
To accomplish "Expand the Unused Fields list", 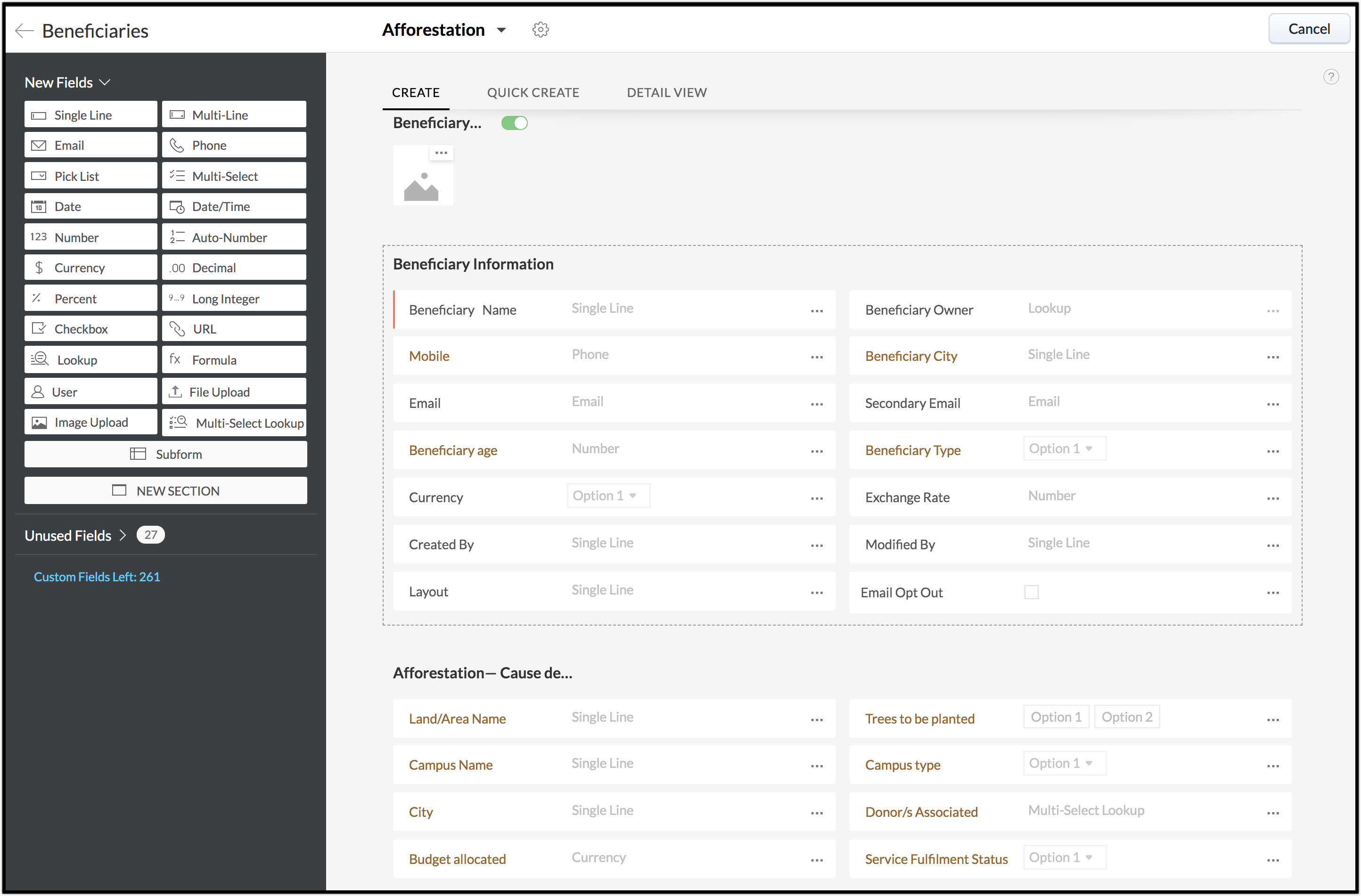I will point(123,535).
